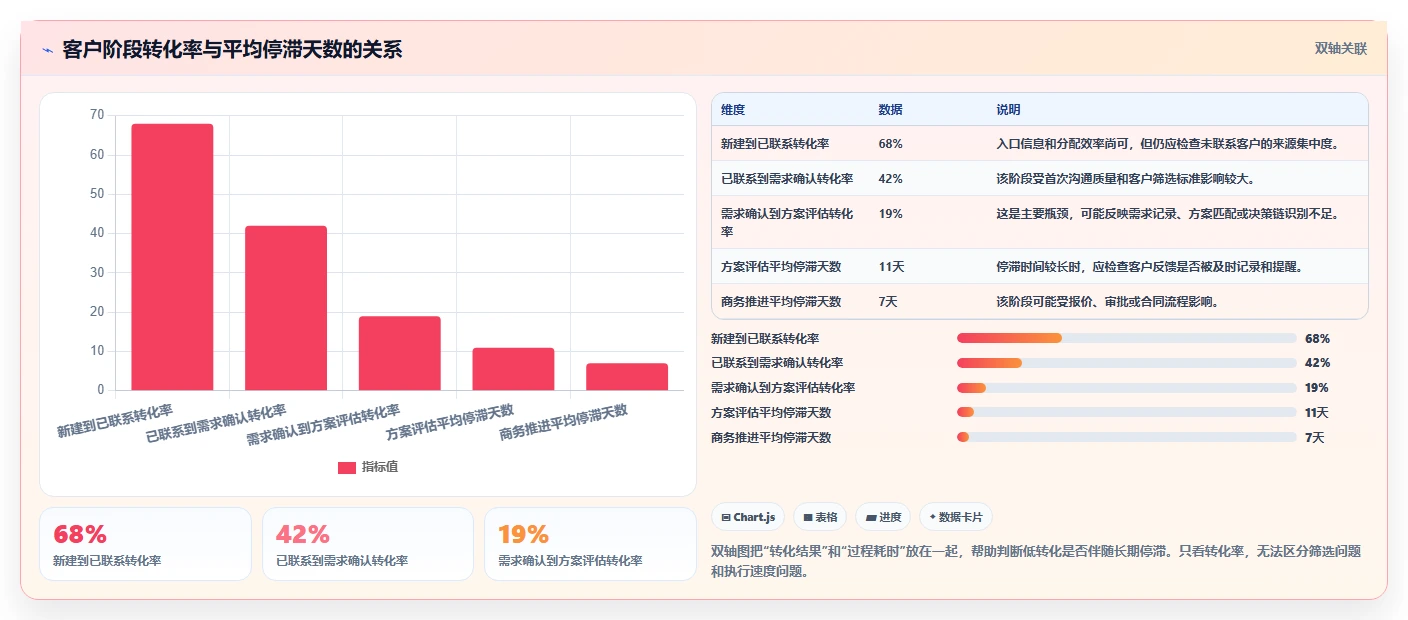Click the 已联系到需求确认转化率 progress bar
This screenshot has width=1408, height=620.
[x=1126, y=363]
